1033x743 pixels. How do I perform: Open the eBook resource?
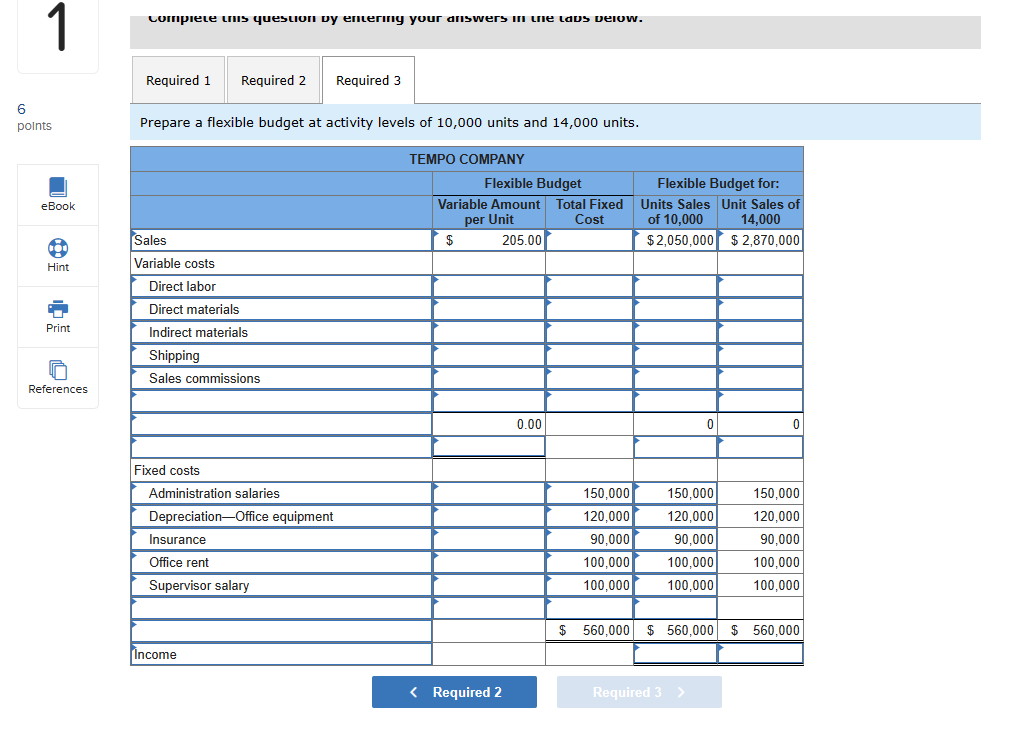pos(57,195)
